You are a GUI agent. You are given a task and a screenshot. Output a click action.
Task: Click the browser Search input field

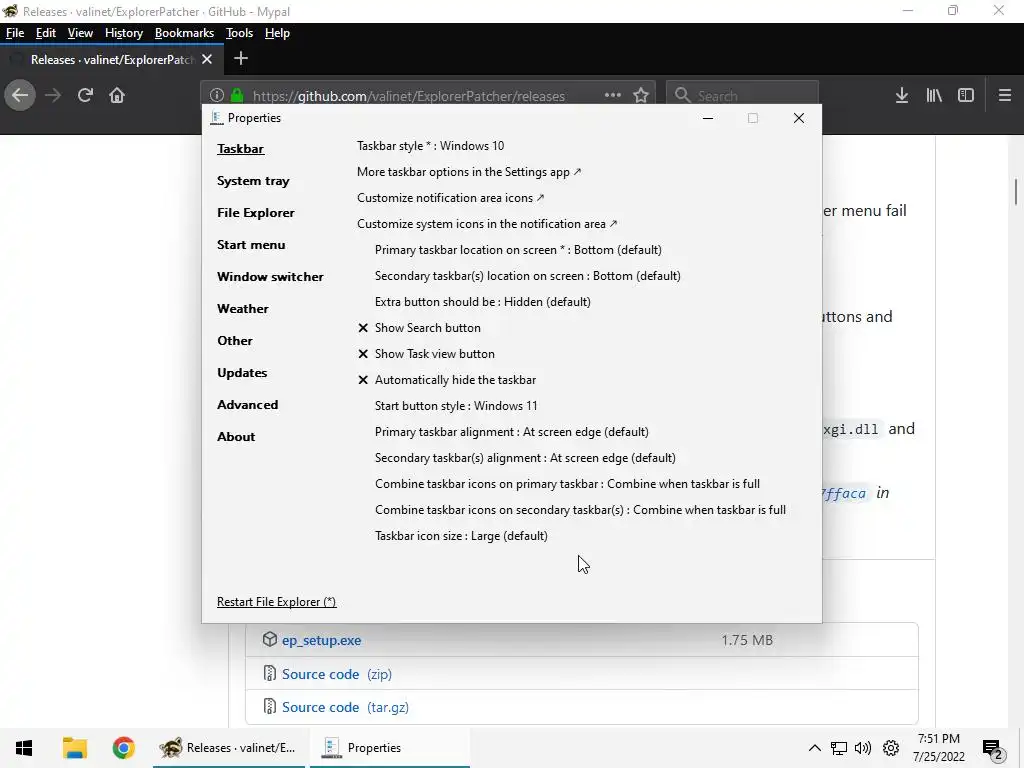[743, 95]
